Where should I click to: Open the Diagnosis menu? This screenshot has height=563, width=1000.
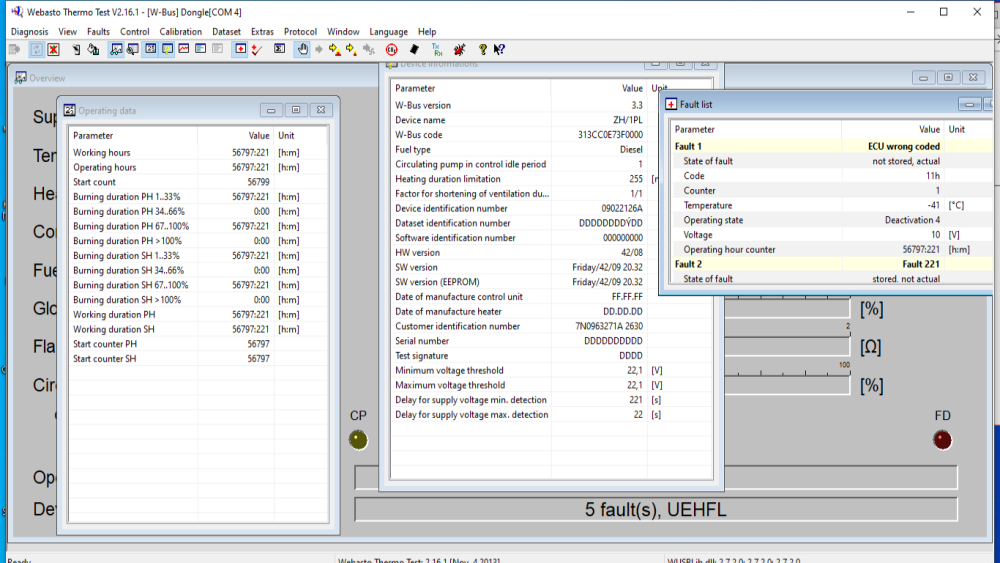point(29,31)
